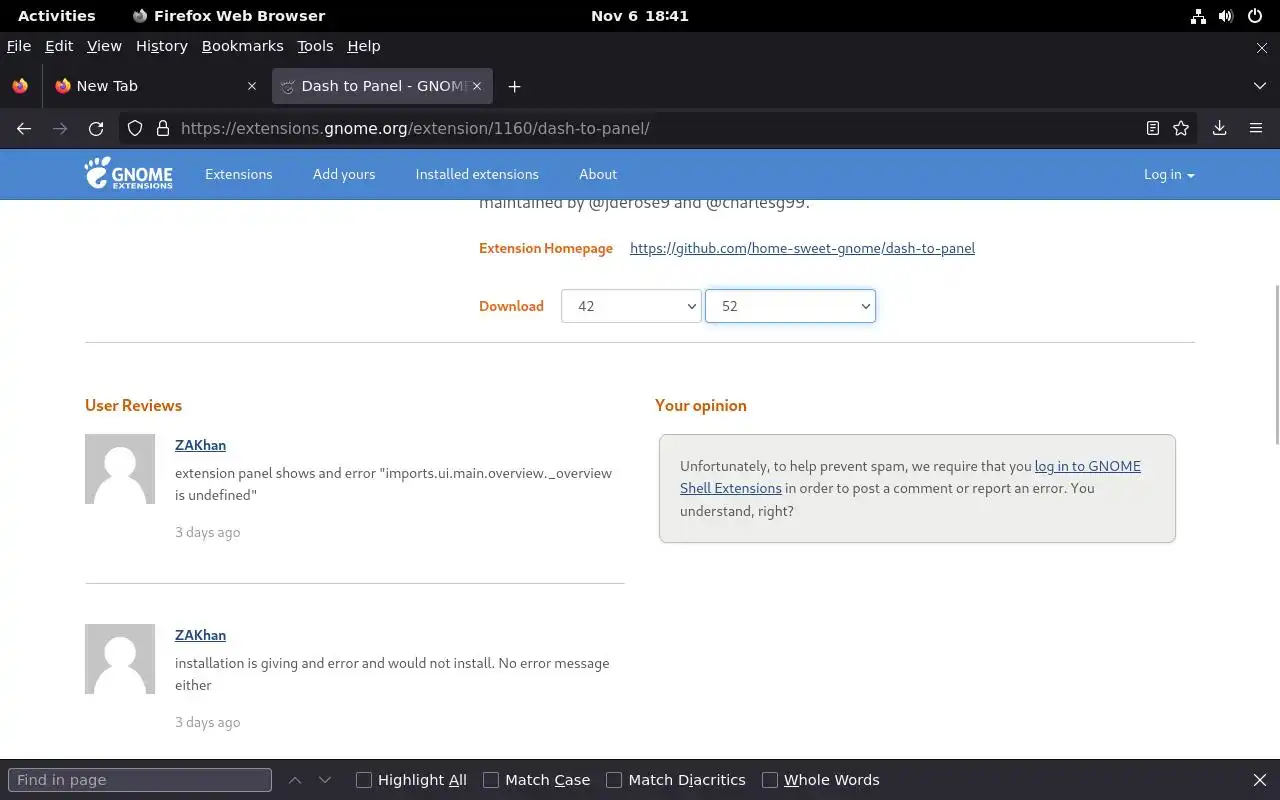Viewport: 1280px width, 800px height.
Task: Click the Download label
Action: click(511, 306)
